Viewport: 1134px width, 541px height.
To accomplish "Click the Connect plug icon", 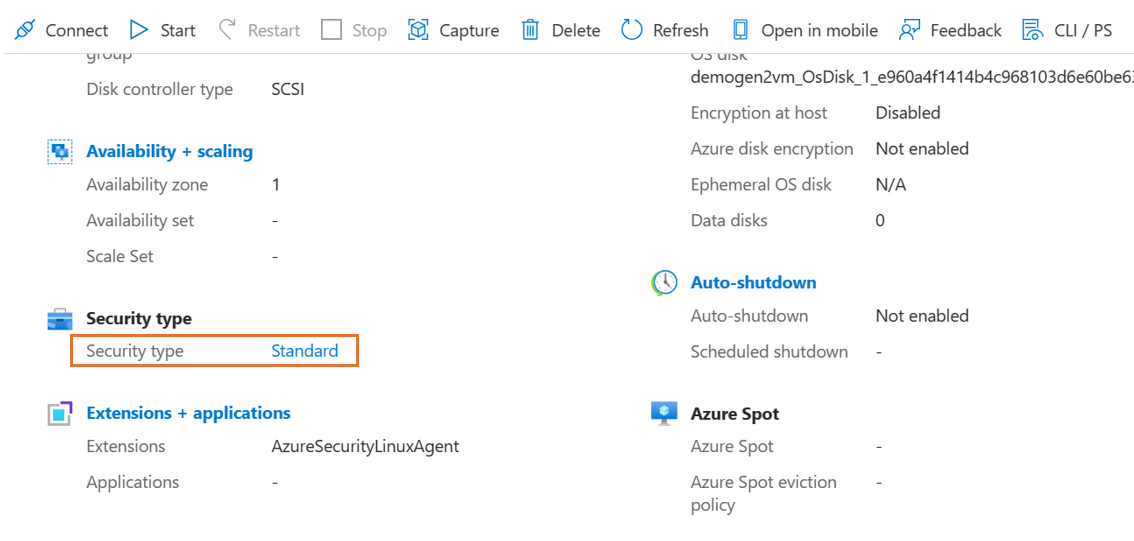I will click(25, 30).
